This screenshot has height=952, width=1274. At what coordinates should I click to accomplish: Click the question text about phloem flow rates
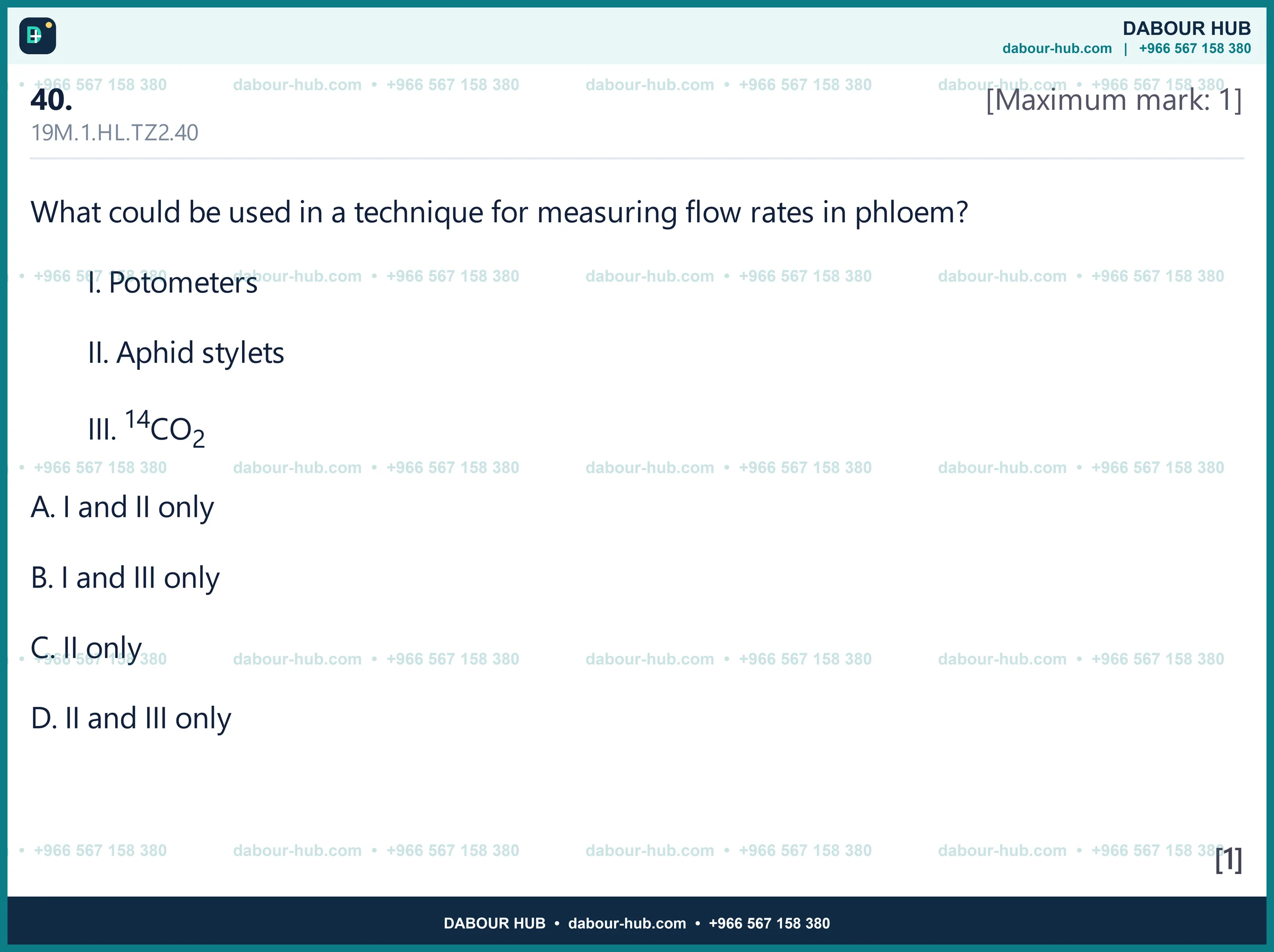tap(499, 212)
